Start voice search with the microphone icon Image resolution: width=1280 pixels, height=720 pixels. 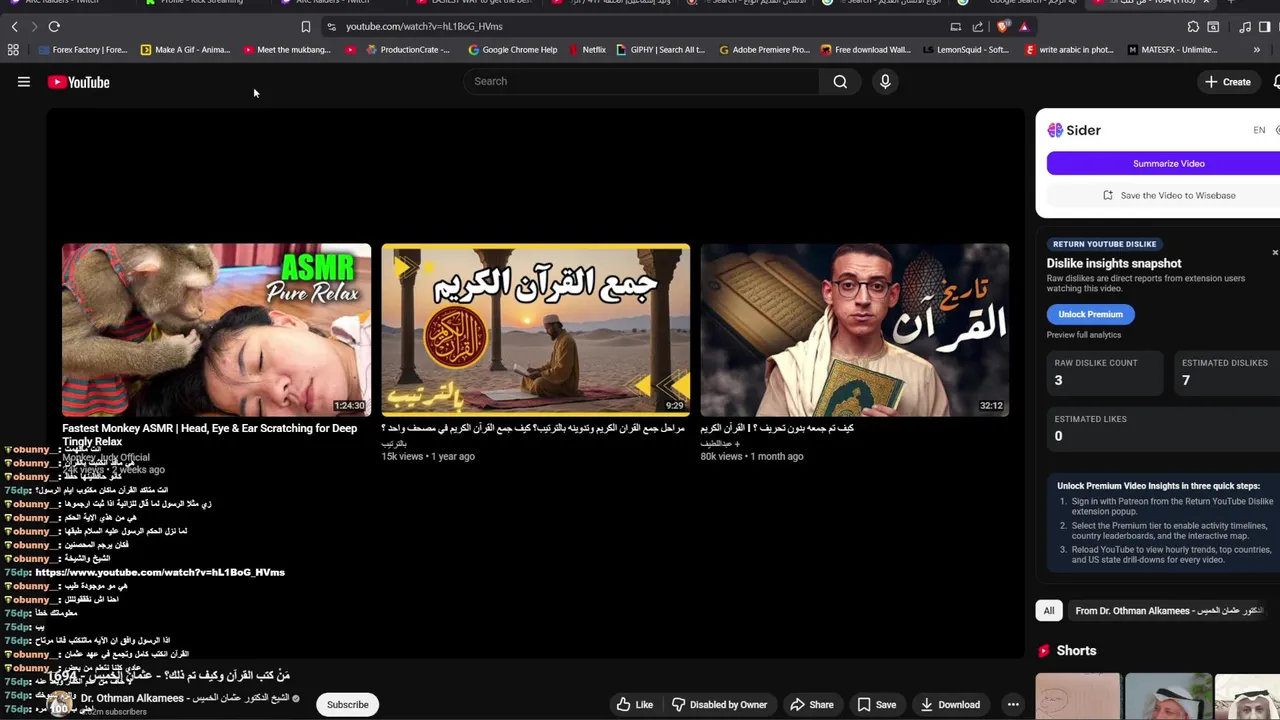(885, 81)
